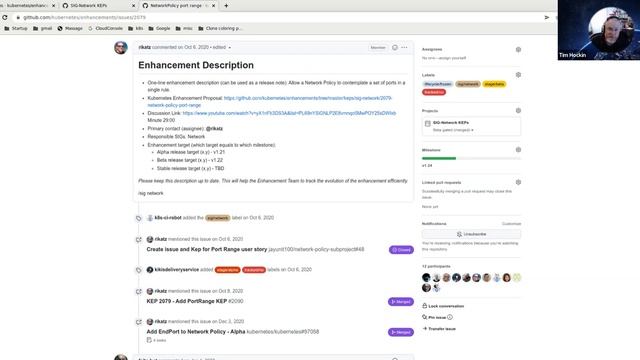Click the Member badge on comment
The height and width of the screenshot is (360, 640).
(x=378, y=48)
